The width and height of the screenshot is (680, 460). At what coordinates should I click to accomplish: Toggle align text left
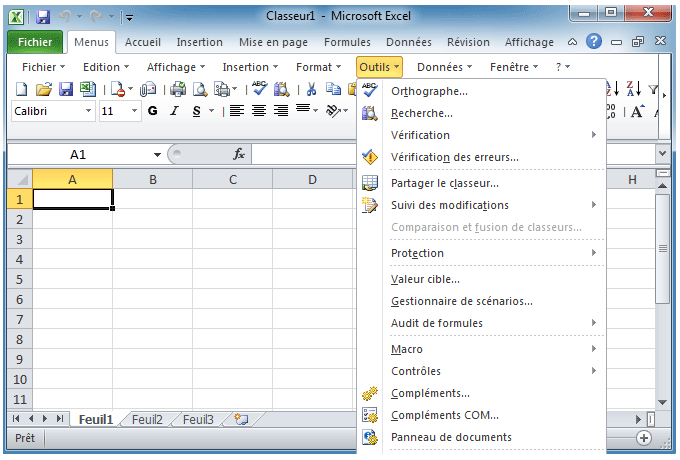(237, 111)
